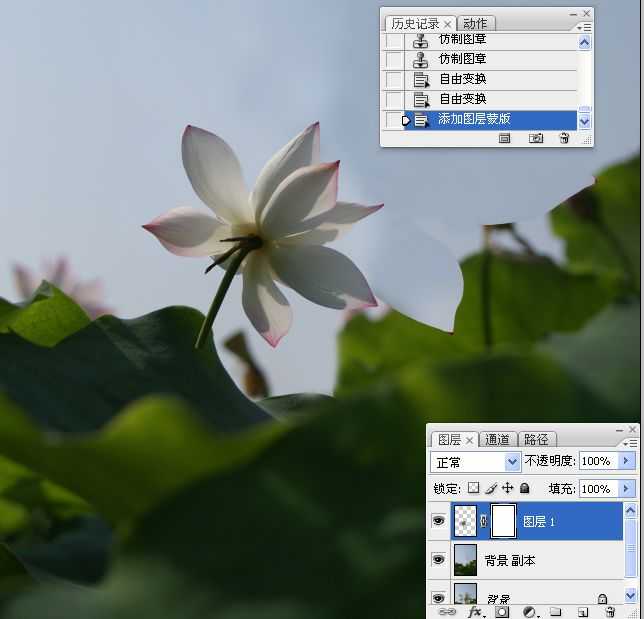
Task: Toggle lock transparent pixels option
Action: pyautogui.click(x=474, y=489)
